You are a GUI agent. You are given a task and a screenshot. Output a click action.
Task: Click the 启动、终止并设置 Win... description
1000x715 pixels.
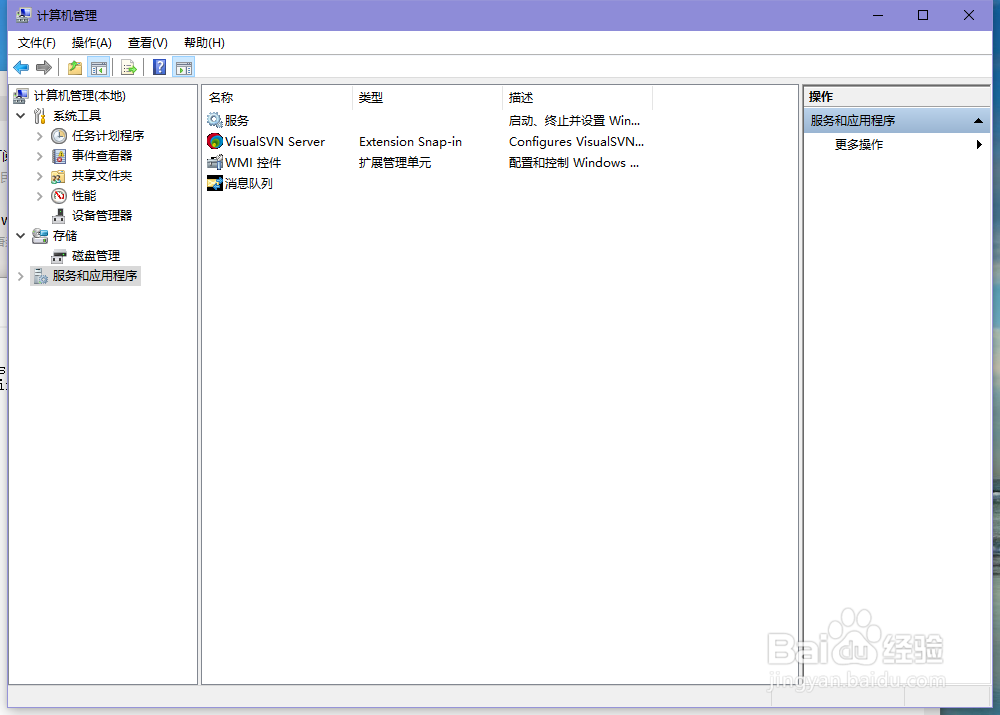point(574,121)
